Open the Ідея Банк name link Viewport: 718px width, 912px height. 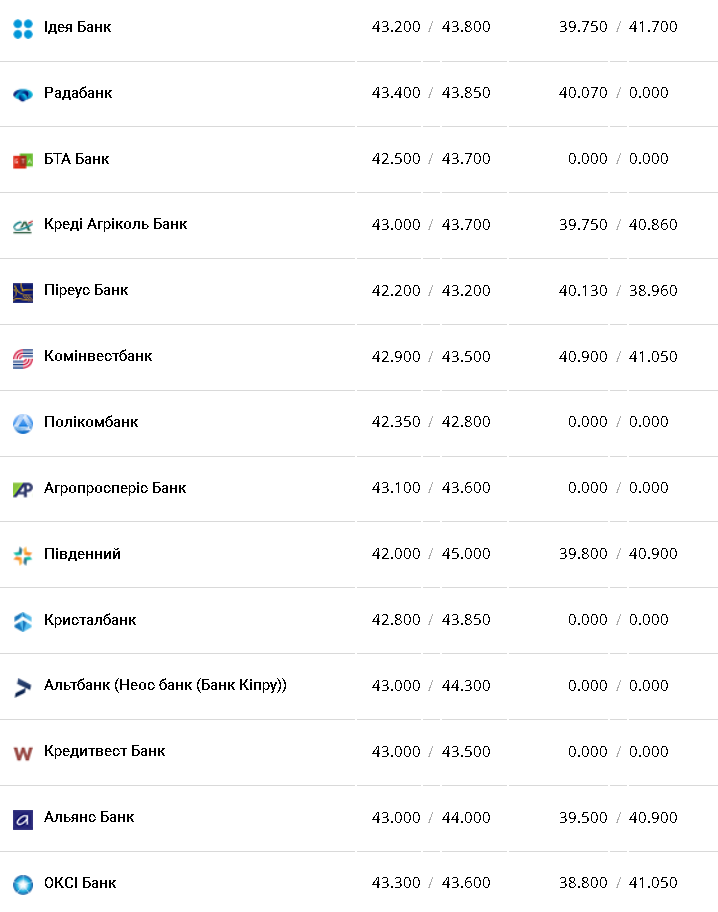[77, 27]
